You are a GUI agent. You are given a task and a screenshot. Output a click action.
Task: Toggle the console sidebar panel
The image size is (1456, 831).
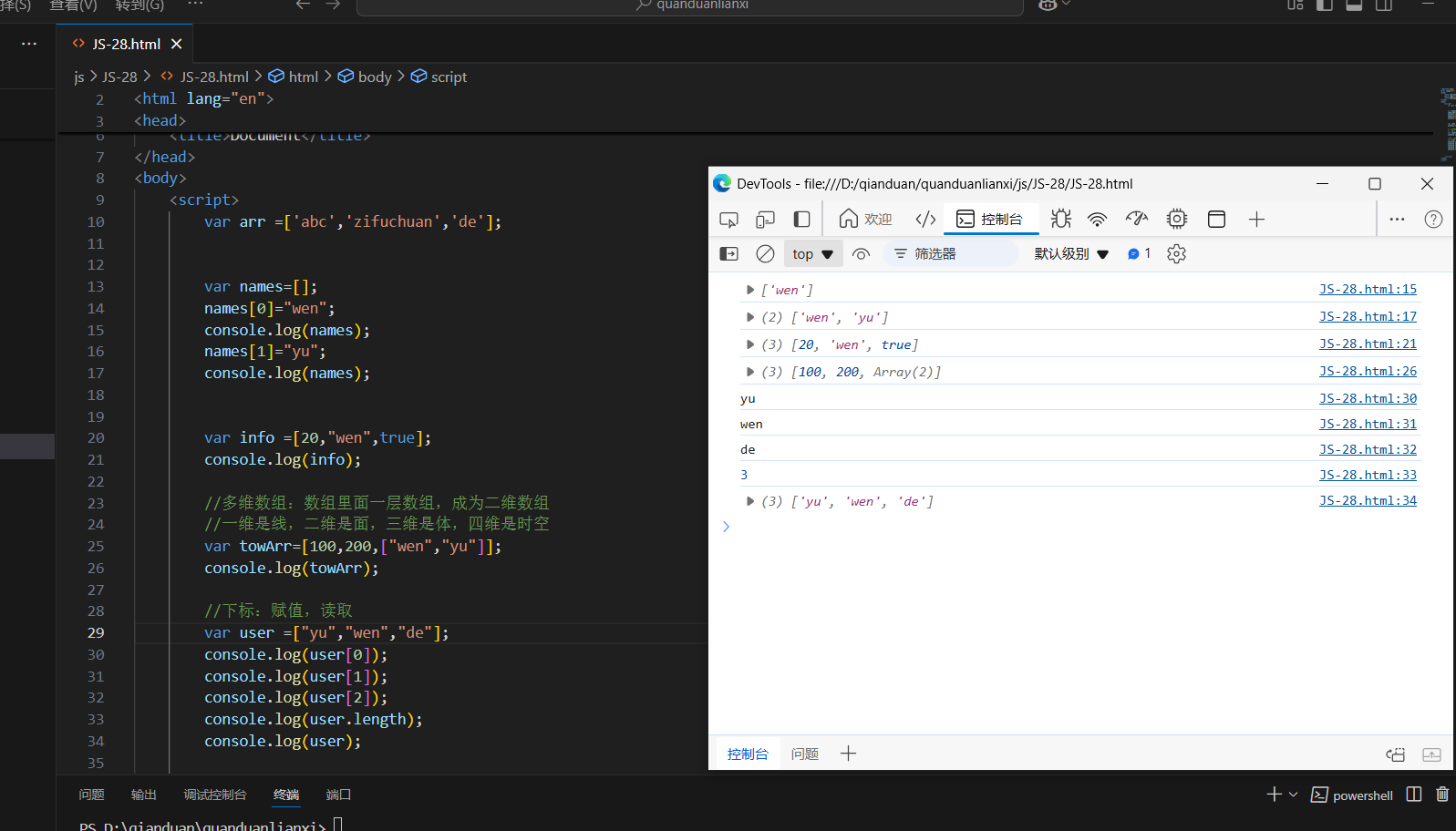click(x=728, y=254)
